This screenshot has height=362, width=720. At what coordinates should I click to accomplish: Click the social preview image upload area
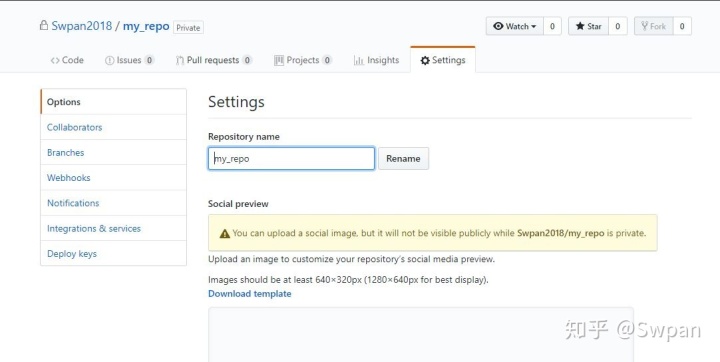(x=421, y=334)
